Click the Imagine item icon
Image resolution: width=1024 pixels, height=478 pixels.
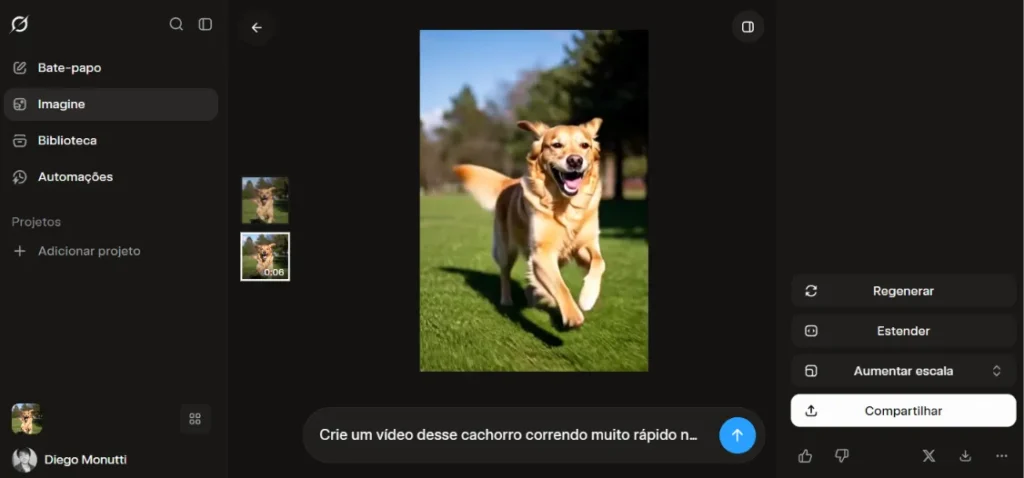[20, 104]
